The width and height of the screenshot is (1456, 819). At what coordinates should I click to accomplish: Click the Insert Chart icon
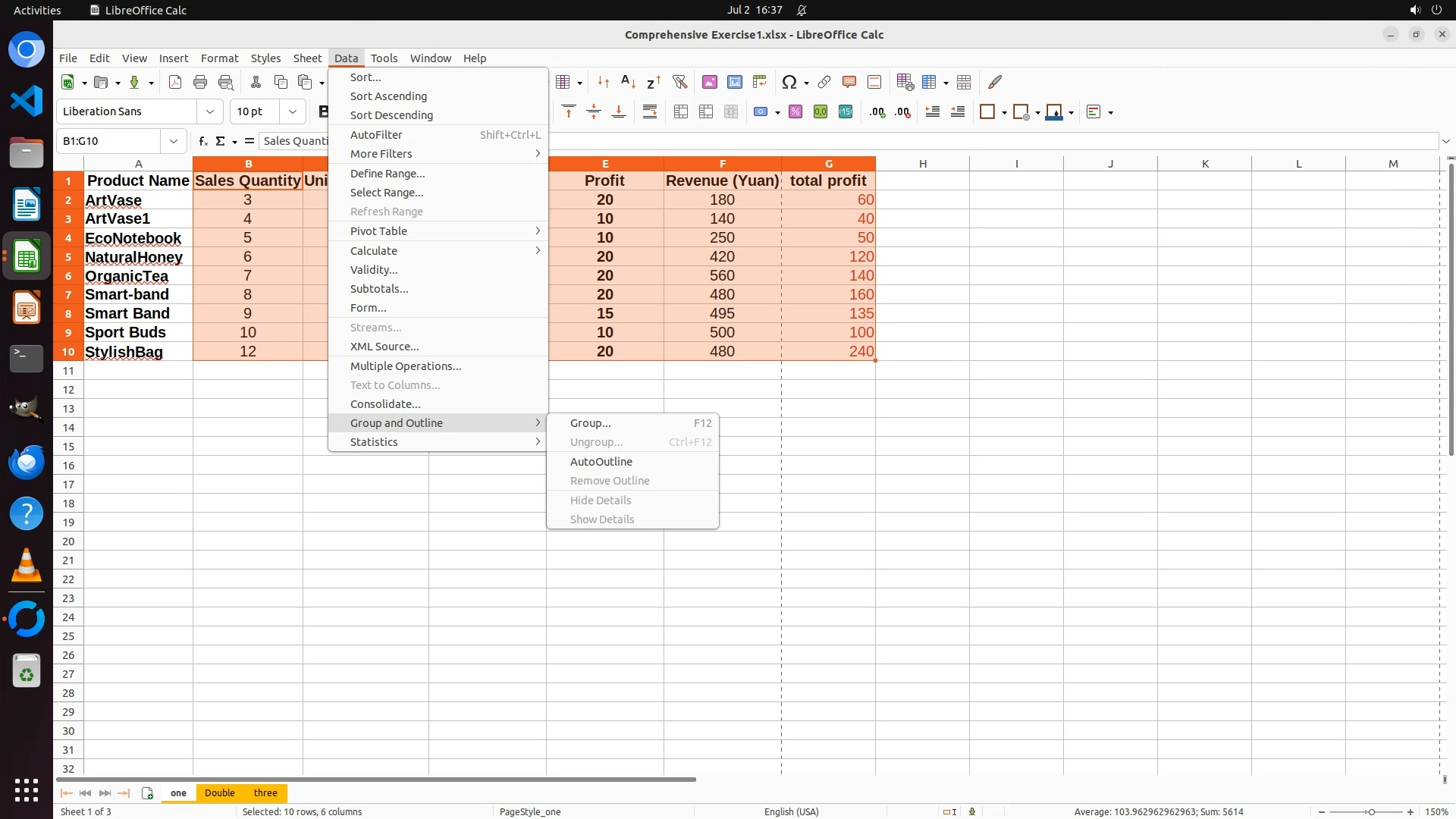pyautogui.click(x=735, y=82)
